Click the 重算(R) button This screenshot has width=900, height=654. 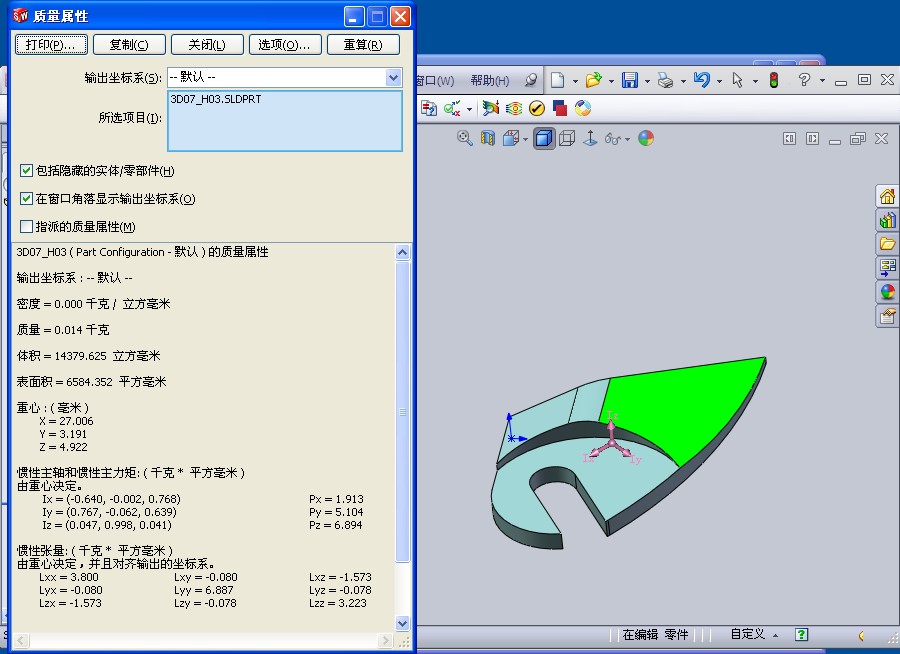tap(362, 45)
